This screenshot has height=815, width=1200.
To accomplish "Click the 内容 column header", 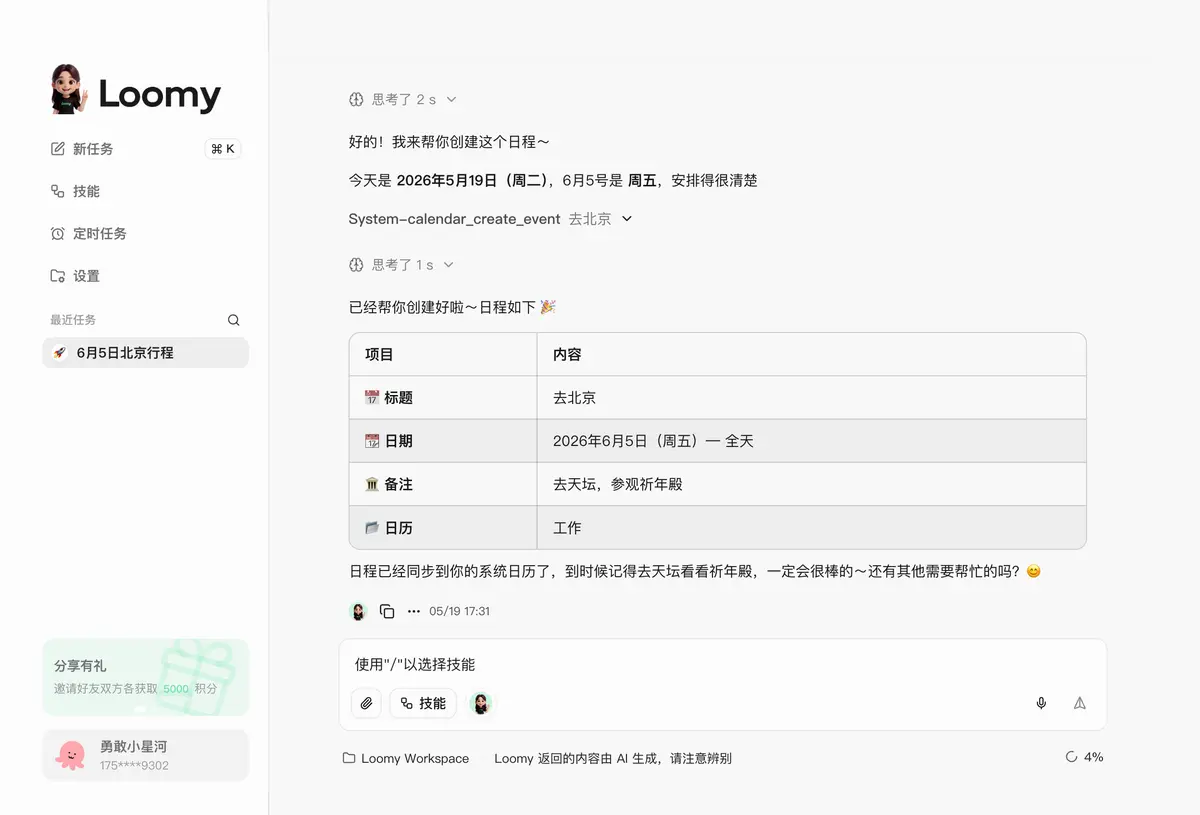I will tap(567, 354).
